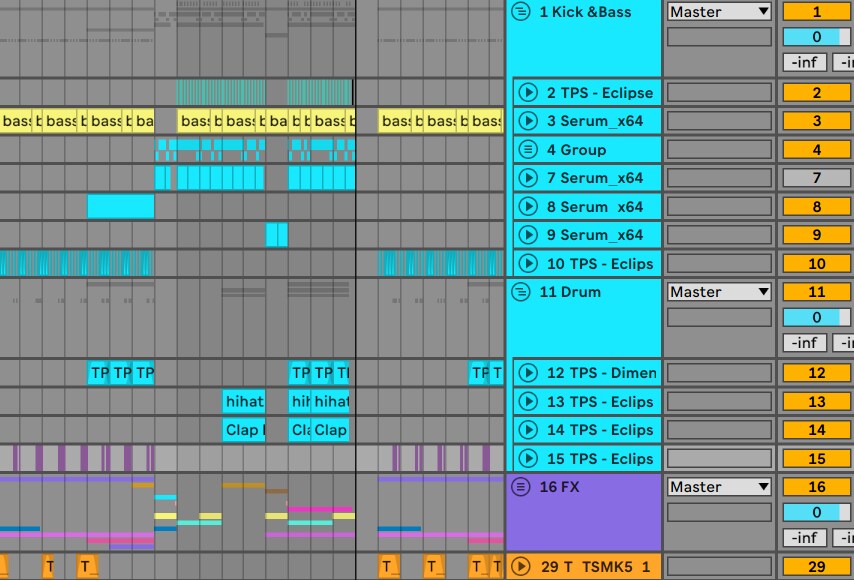Screen dimensions: 854x580
Task: Select the 10 TPS - Eclips track header
Action: click(587, 264)
